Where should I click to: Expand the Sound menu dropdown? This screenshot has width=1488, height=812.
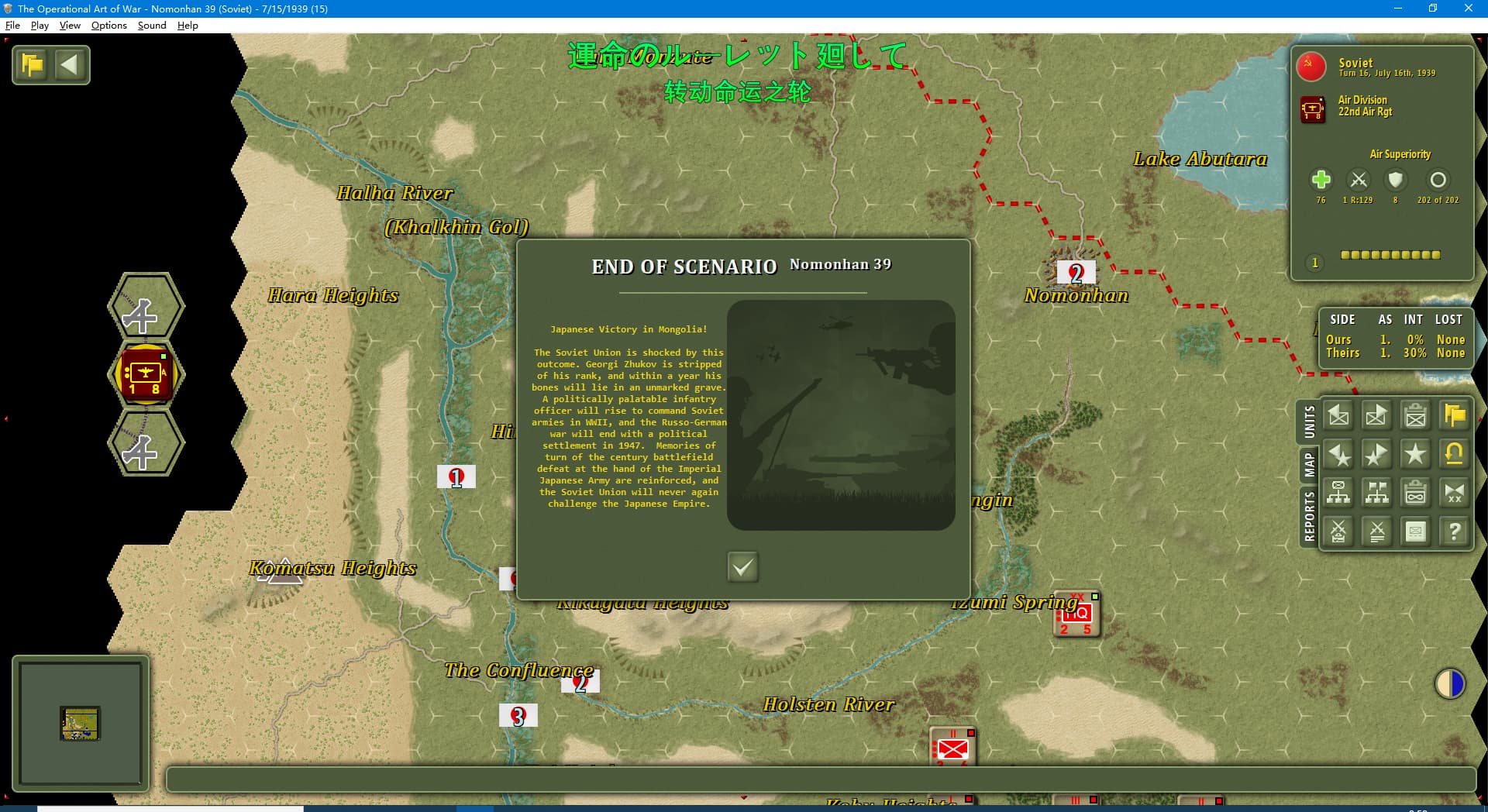[152, 26]
